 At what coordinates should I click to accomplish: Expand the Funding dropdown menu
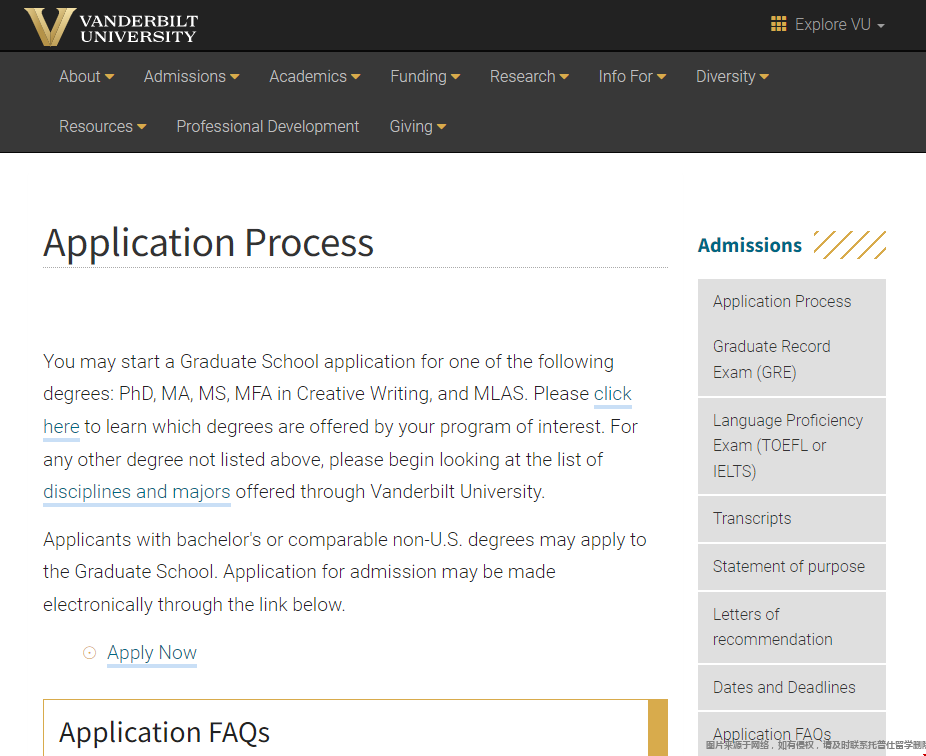pyautogui.click(x=425, y=77)
